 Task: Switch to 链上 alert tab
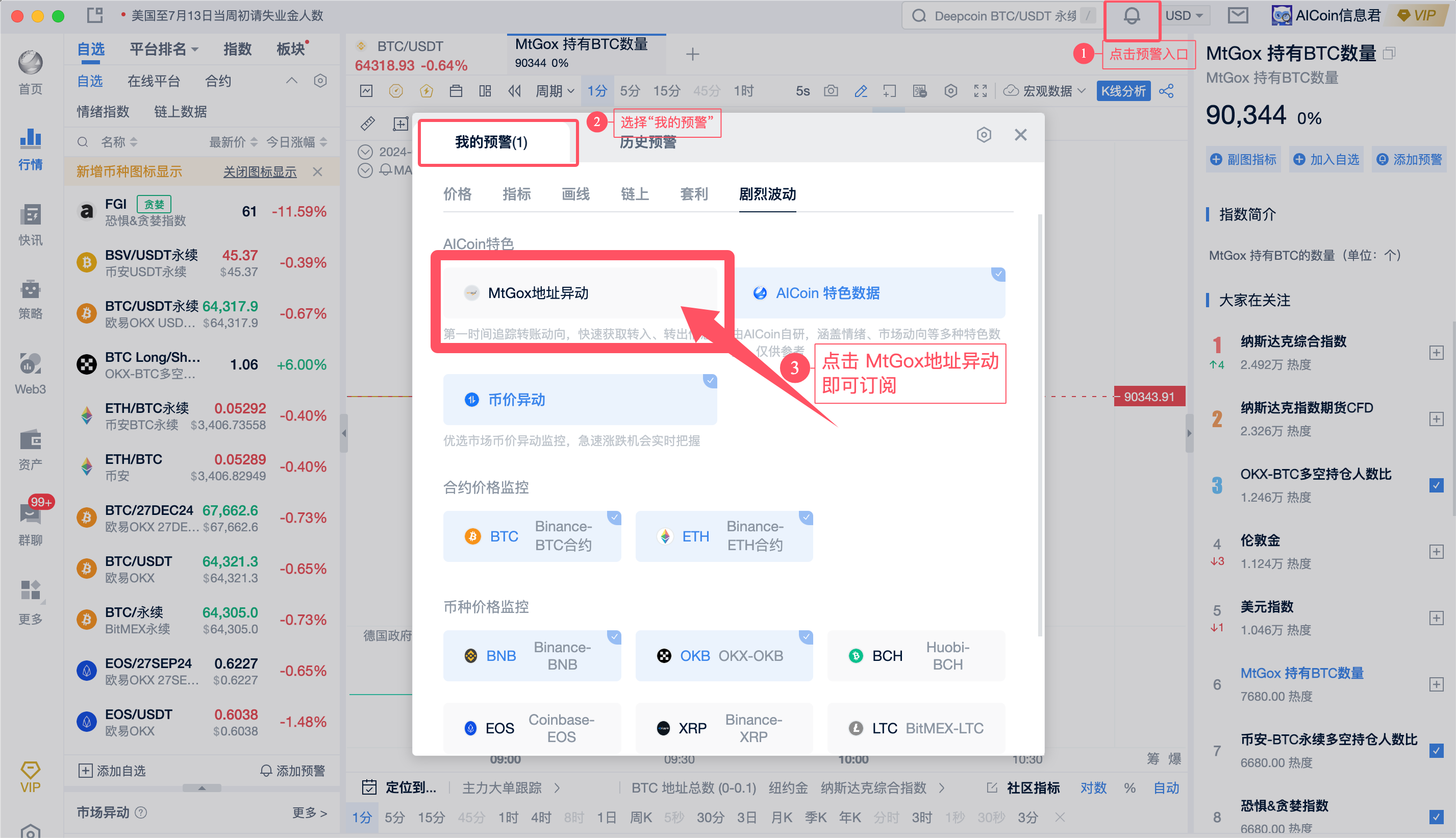click(635, 194)
